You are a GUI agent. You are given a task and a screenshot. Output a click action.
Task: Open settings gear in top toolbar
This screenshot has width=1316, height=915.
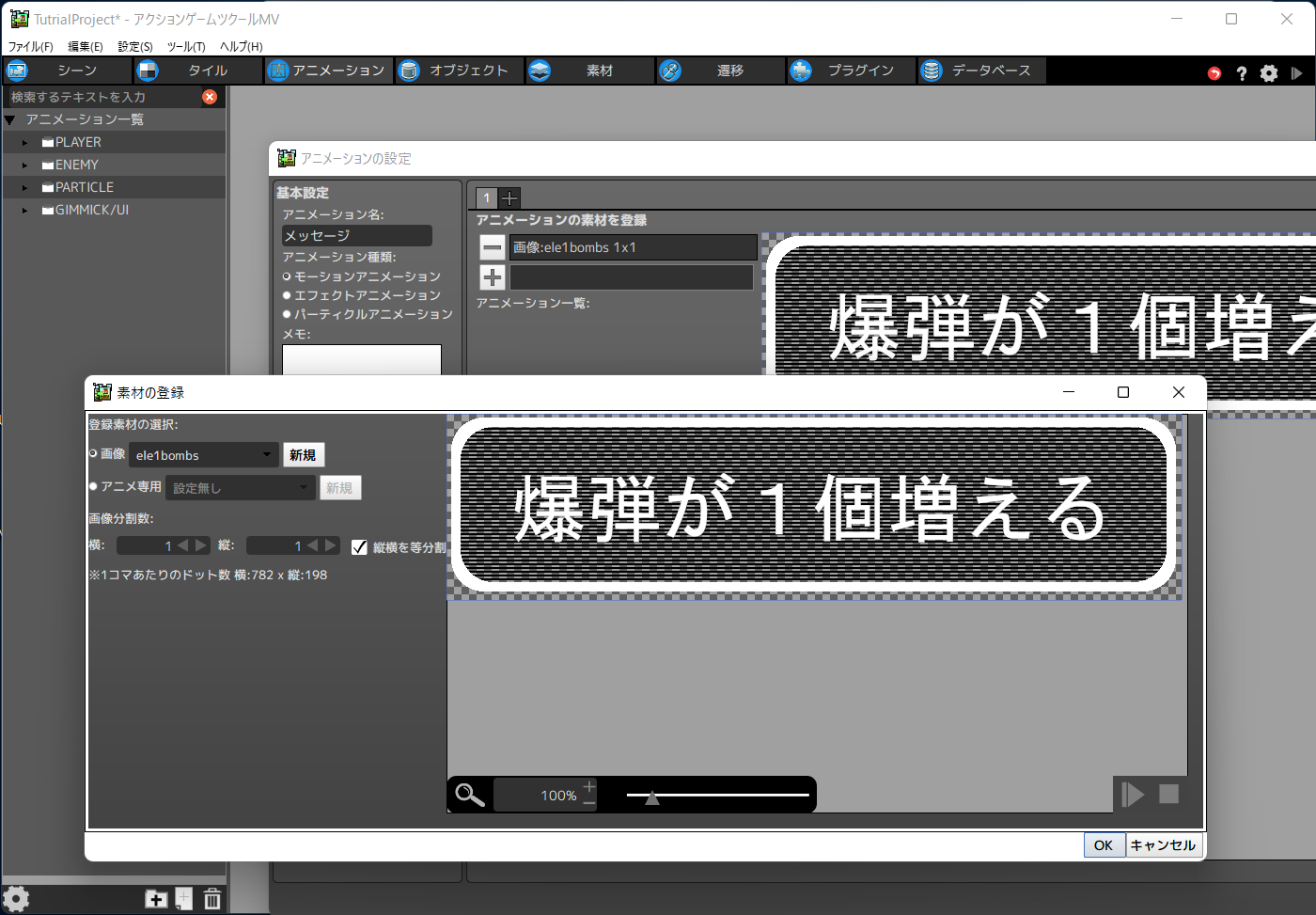tap(1269, 73)
